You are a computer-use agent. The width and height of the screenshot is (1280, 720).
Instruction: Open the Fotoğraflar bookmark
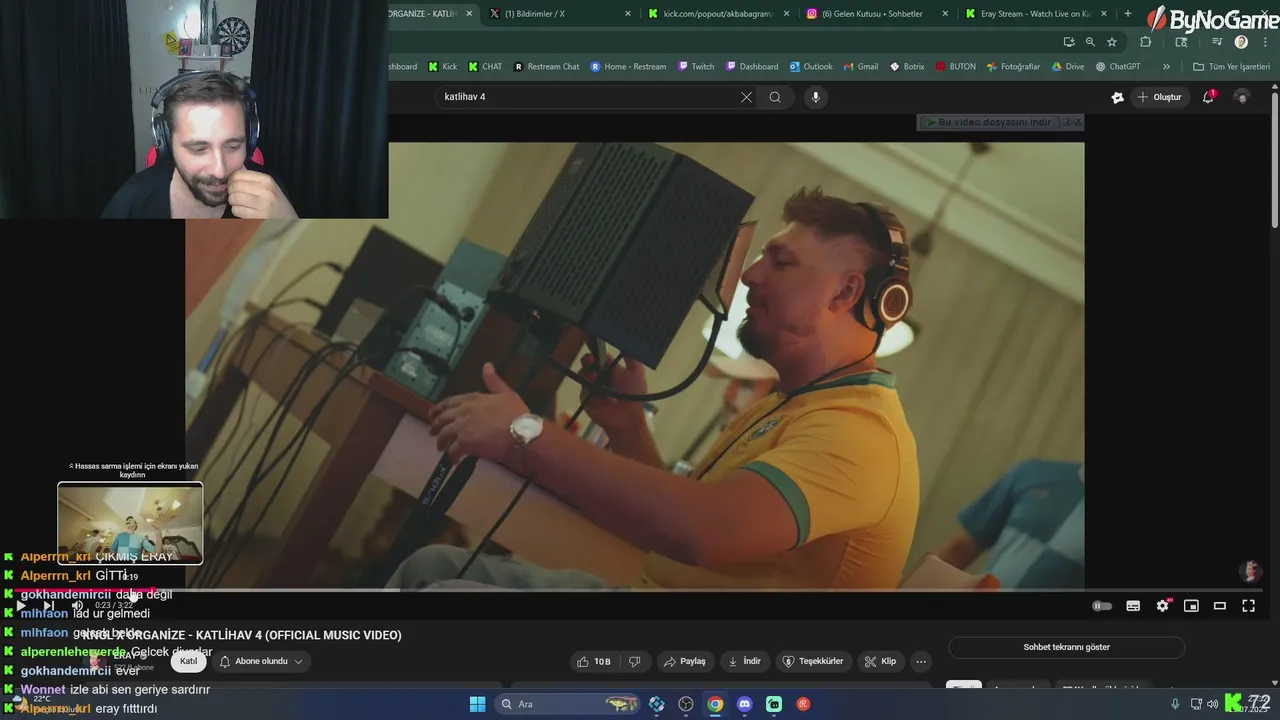tap(1013, 67)
